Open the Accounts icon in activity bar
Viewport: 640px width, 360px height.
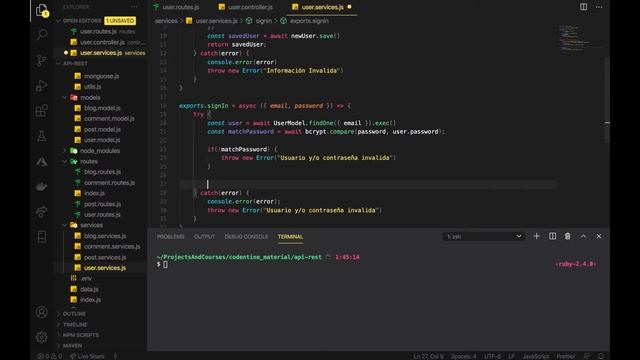42,312
